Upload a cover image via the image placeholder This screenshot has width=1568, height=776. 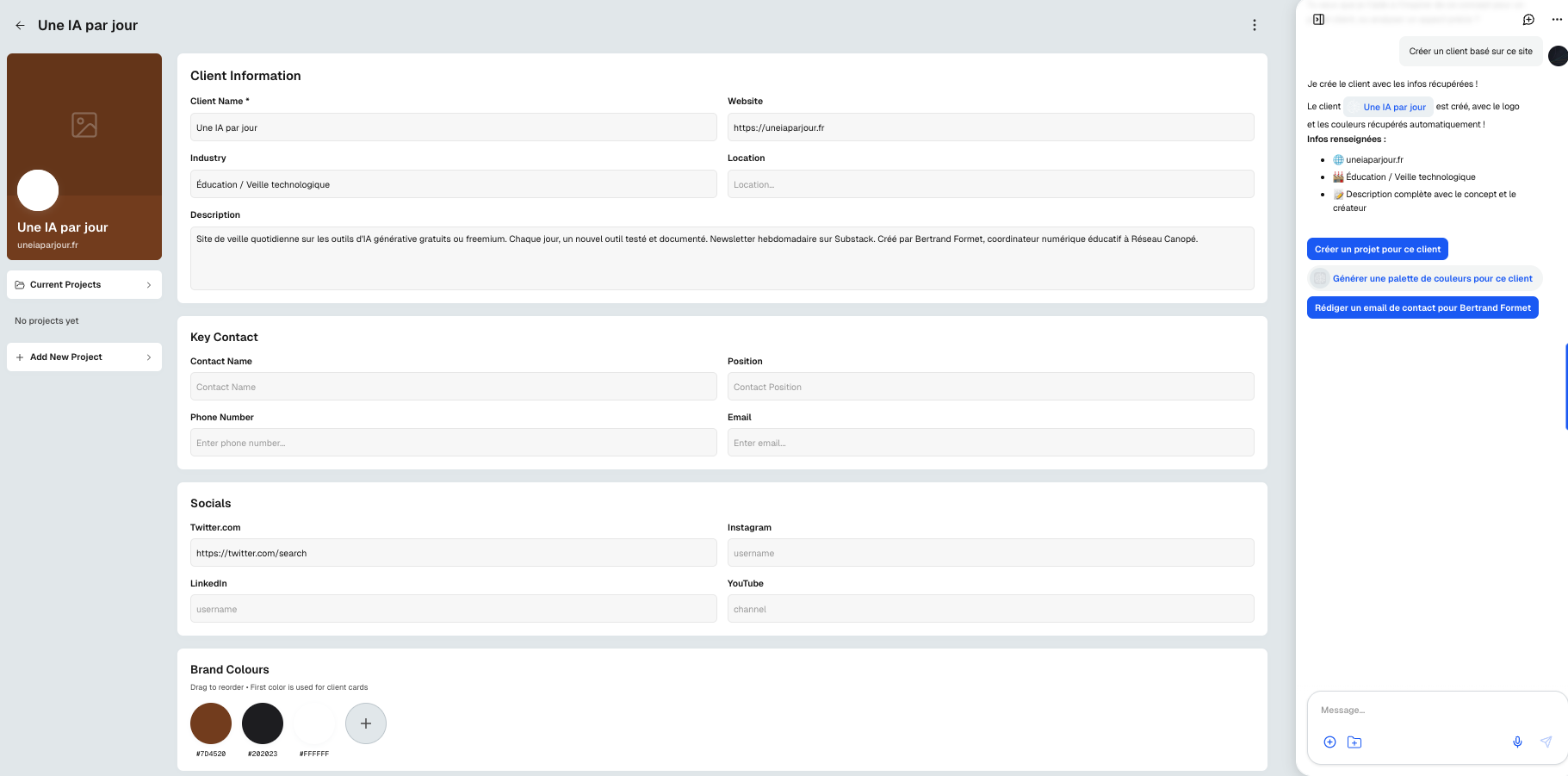pyautogui.click(x=84, y=125)
